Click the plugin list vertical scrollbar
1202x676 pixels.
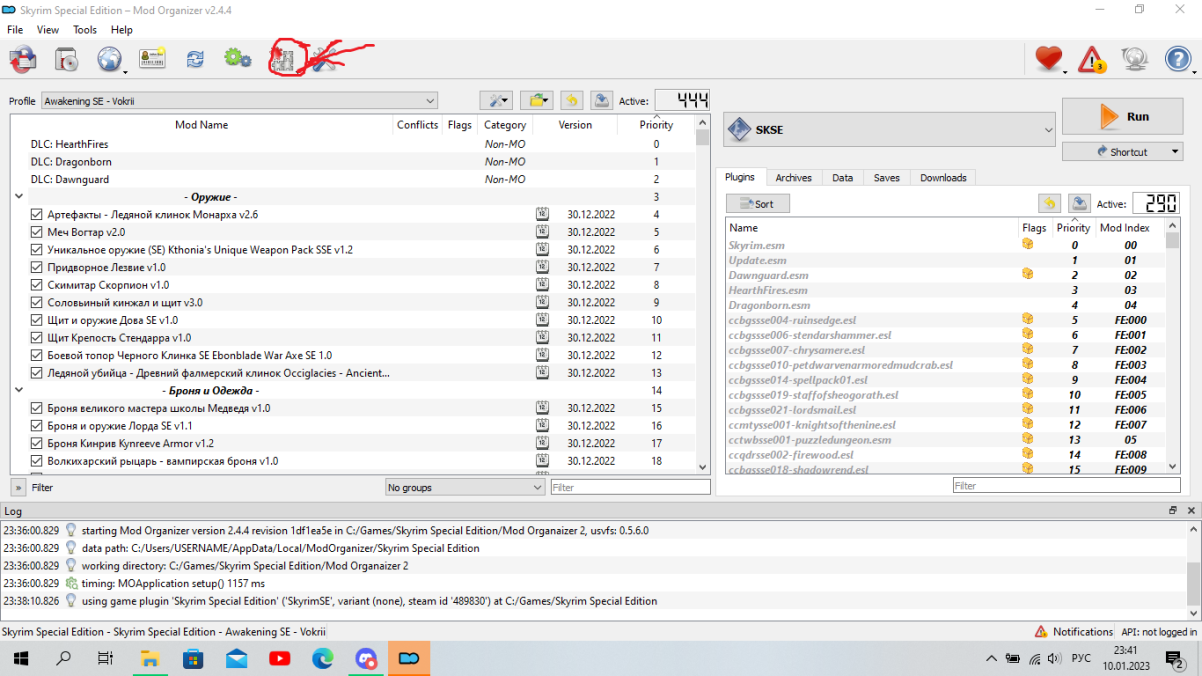tap(1173, 347)
